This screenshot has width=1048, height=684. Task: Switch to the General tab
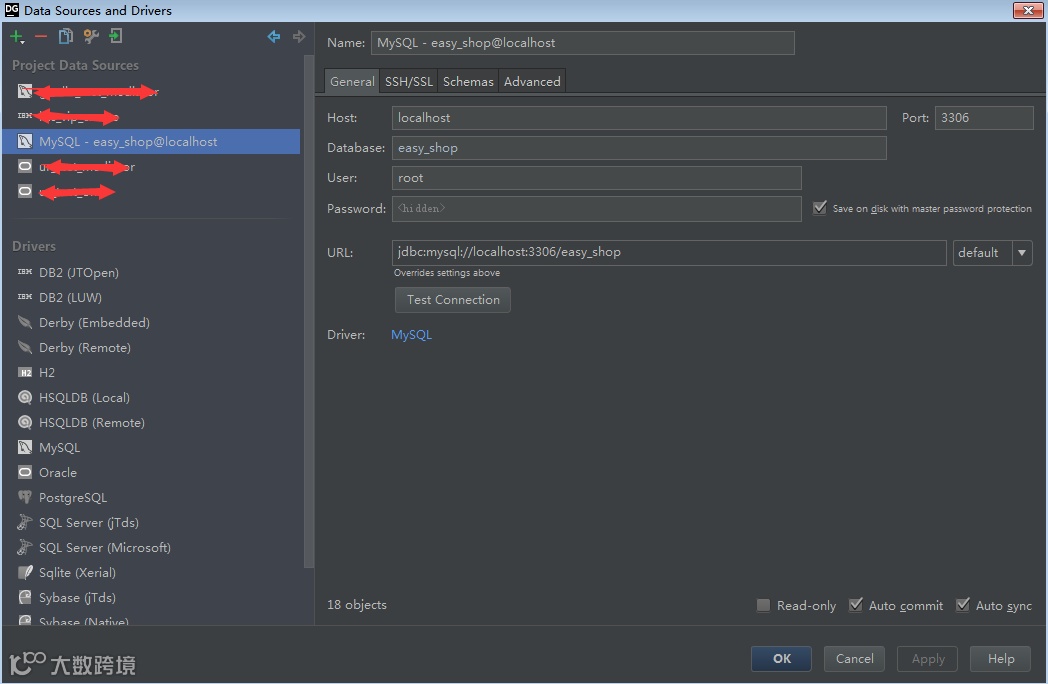tap(352, 82)
